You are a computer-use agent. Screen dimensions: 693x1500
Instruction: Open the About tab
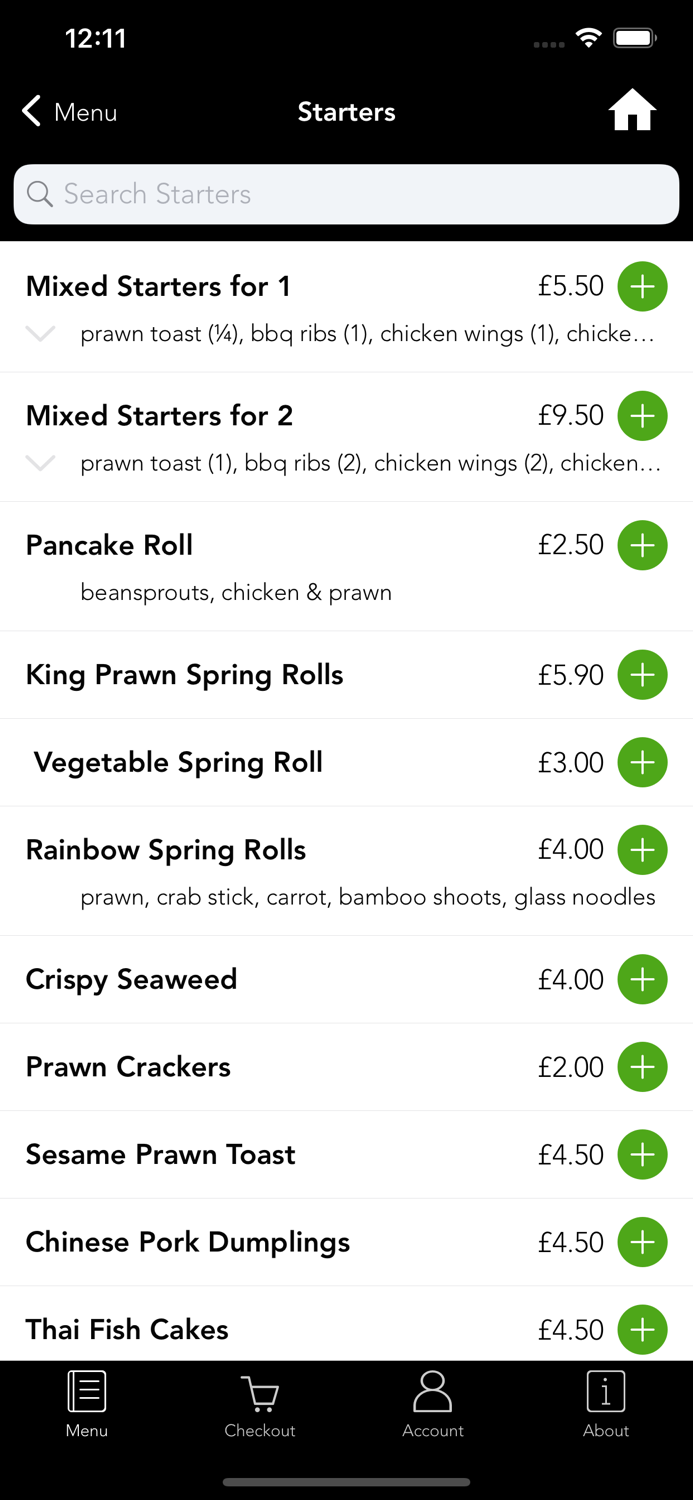click(606, 1404)
